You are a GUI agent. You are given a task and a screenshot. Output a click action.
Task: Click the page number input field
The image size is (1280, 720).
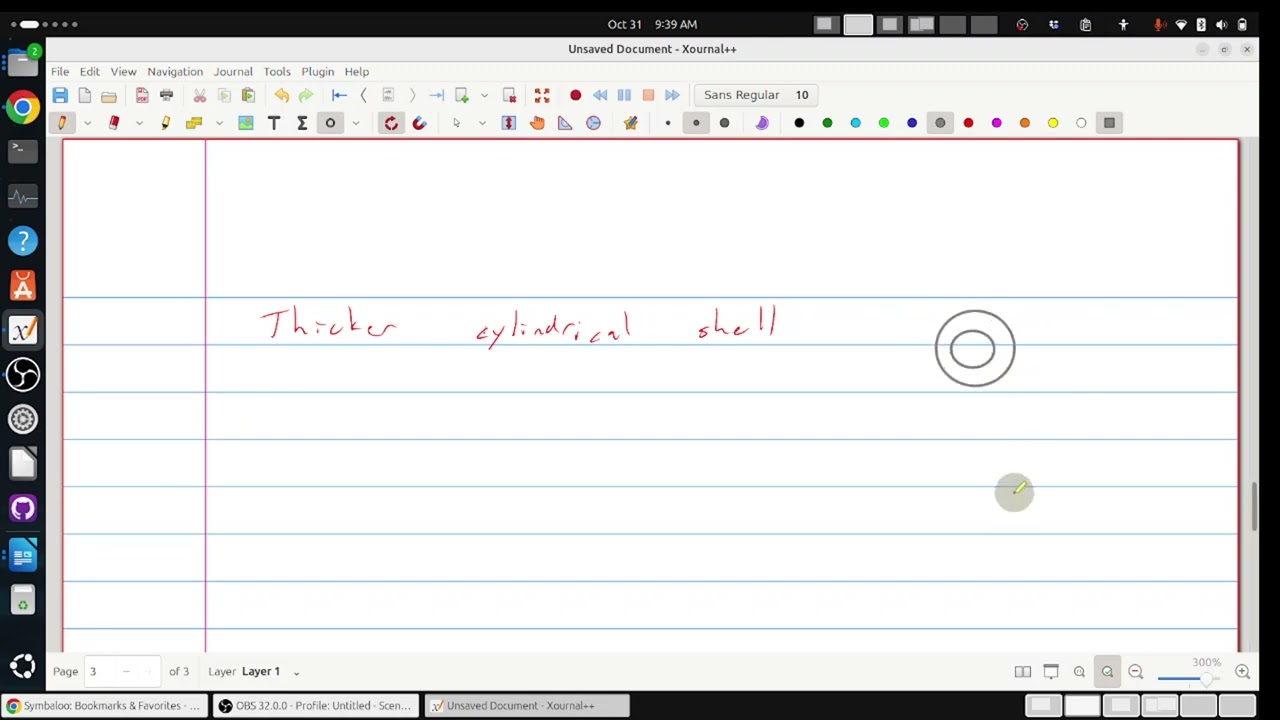pyautogui.click(x=121, y=671)
